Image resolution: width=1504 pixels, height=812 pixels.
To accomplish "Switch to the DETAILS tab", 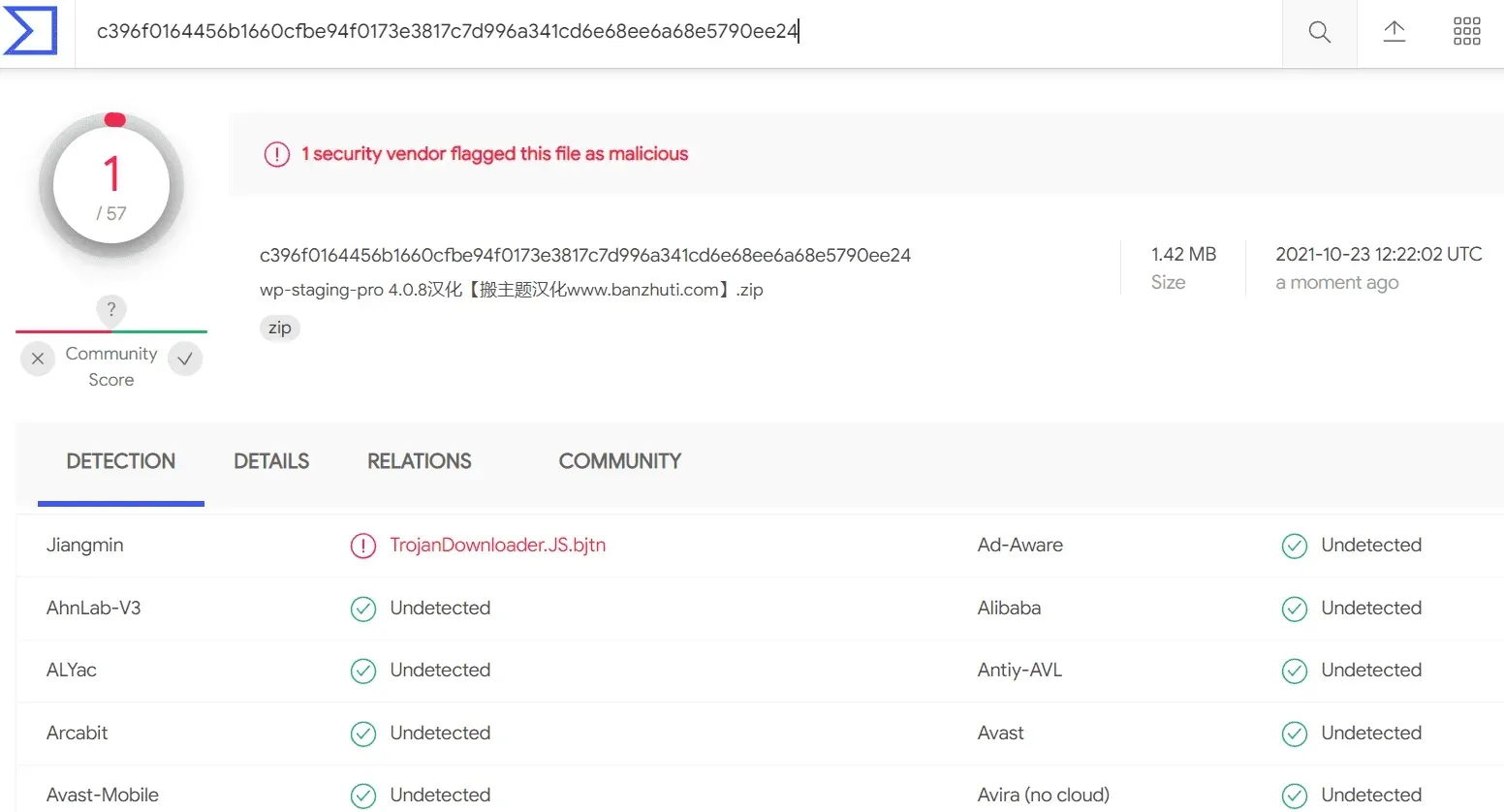I will pos(271,461).
